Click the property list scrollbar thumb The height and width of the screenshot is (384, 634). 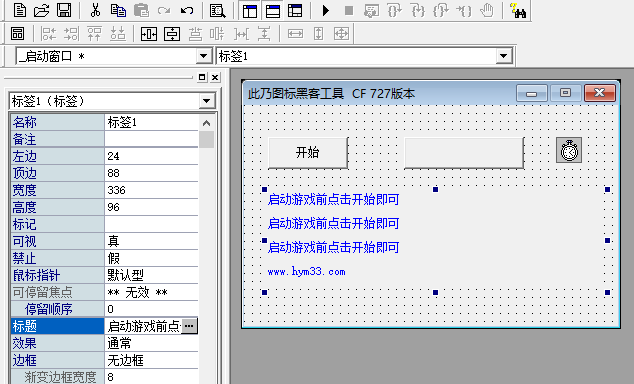pyautogui.click(x=207, y=139)
